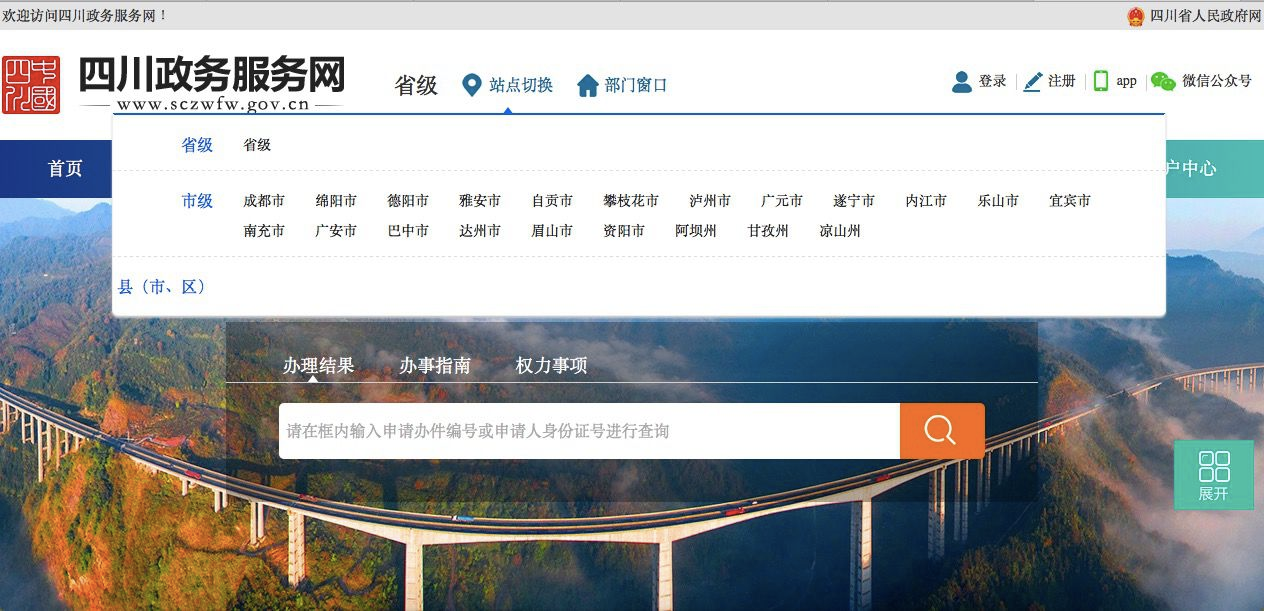Choose 甘孜州 from the city list
This screenshot has height=611, width=1264.
click(768, 231)
